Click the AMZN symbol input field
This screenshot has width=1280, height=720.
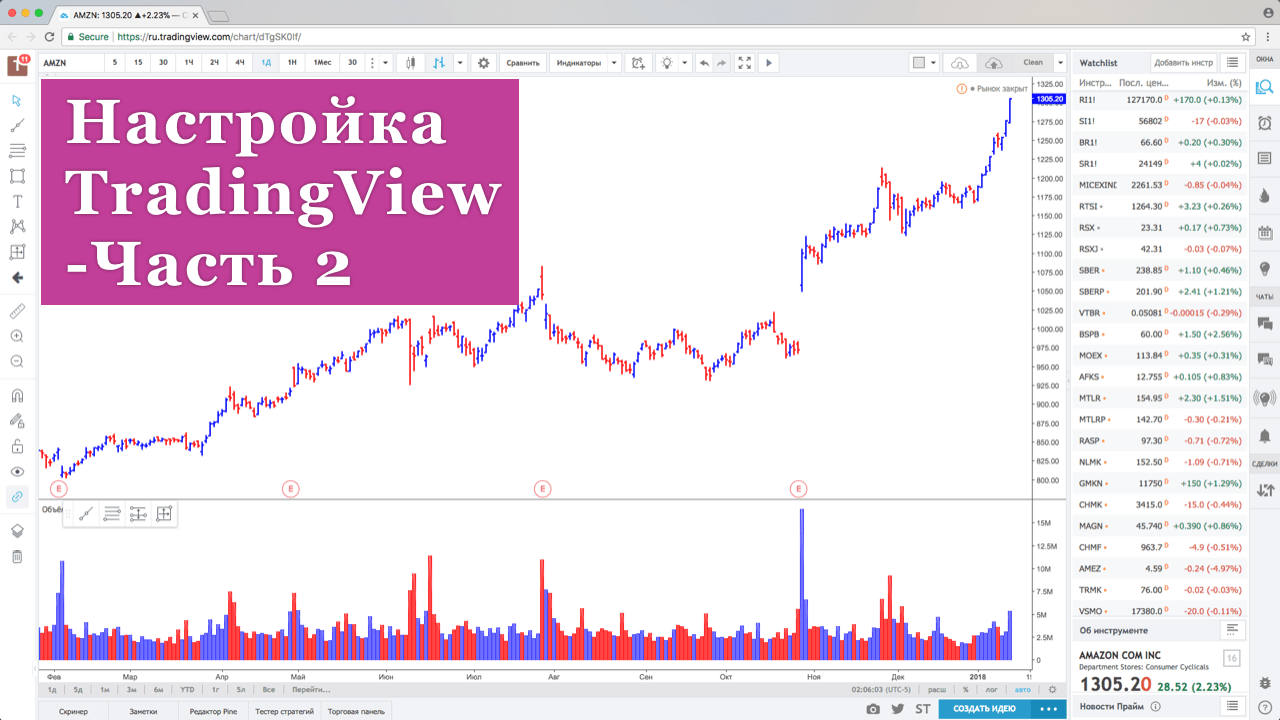click(x=70, y=62)
